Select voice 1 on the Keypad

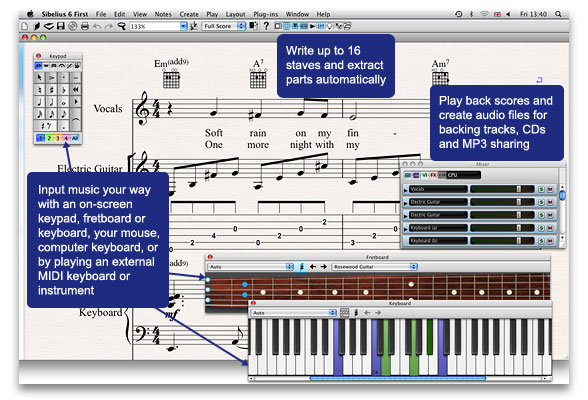pyautogui.click(x=40, y=138)
